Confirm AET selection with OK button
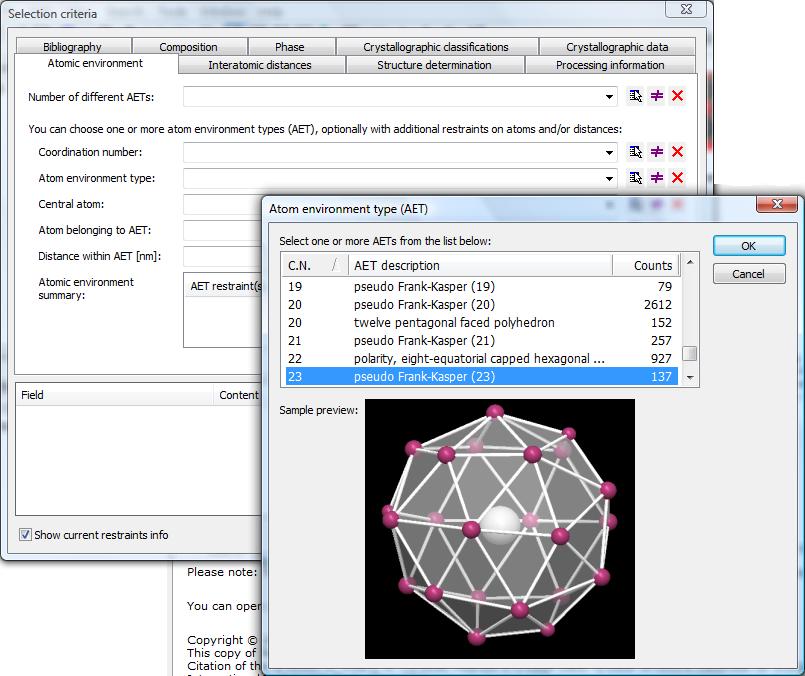The height and width of the screenshot is (676, 805). pos(748,246)
